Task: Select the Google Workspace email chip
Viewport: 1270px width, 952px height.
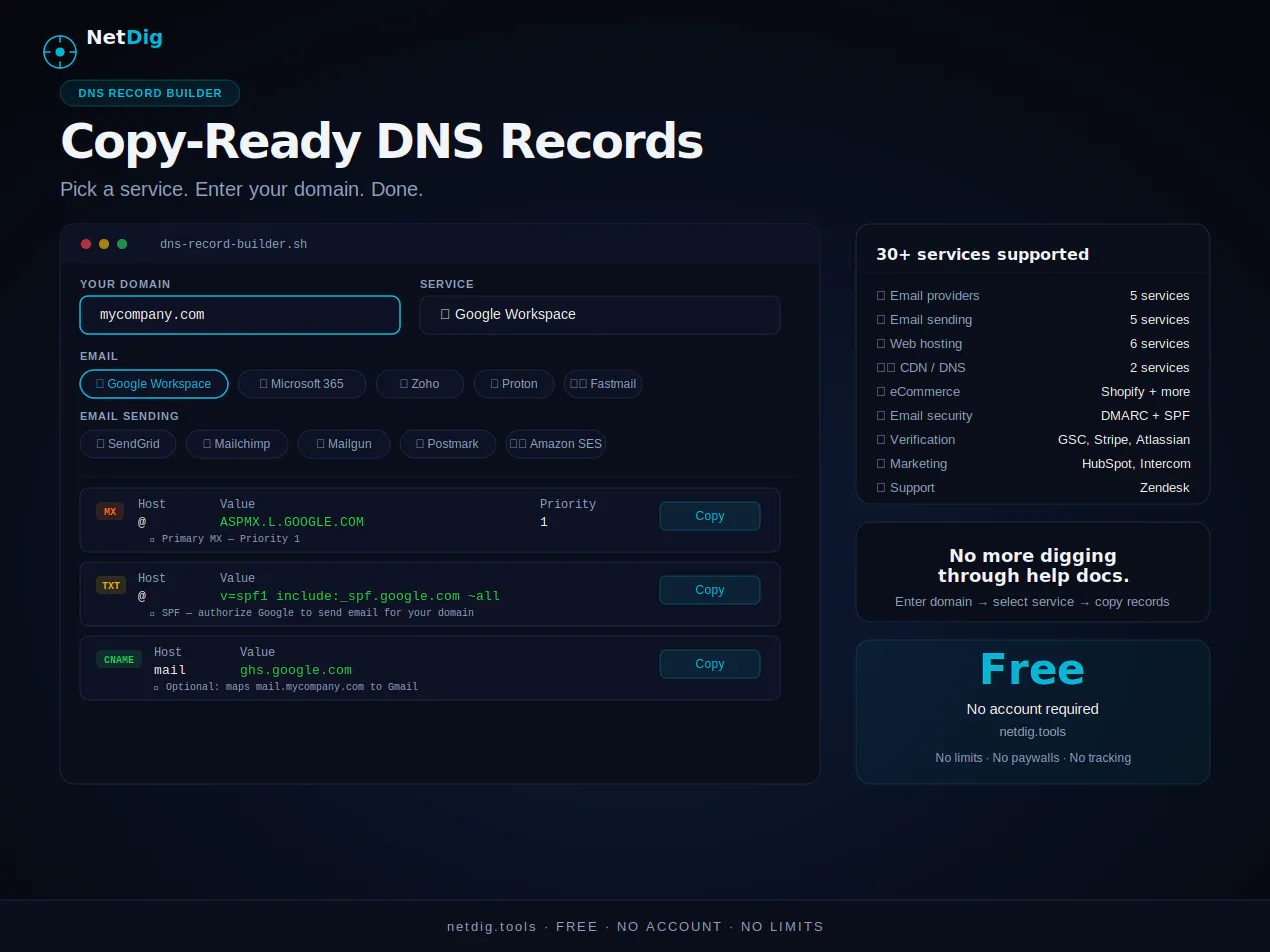Action: [x=154, y=384]
